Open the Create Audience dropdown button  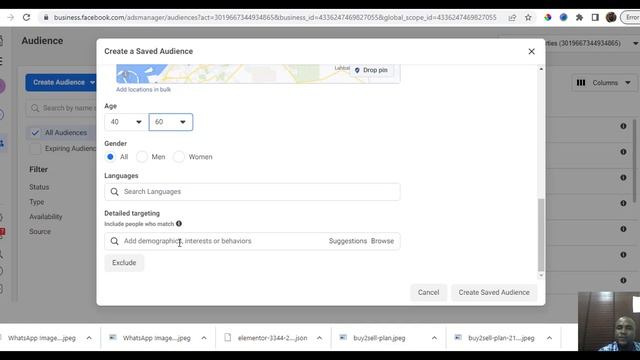tap(60, 82)
